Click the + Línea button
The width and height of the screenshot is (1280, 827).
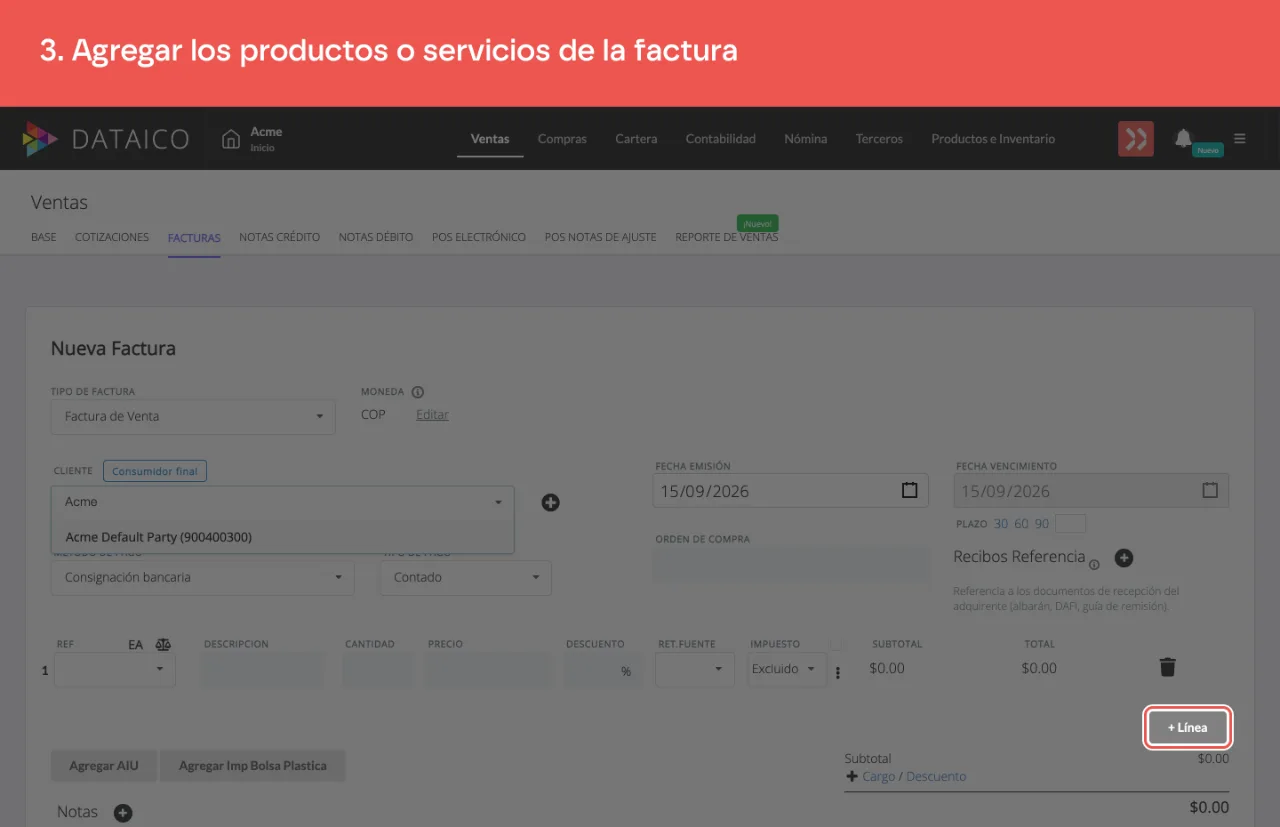tap(1187, 727)
